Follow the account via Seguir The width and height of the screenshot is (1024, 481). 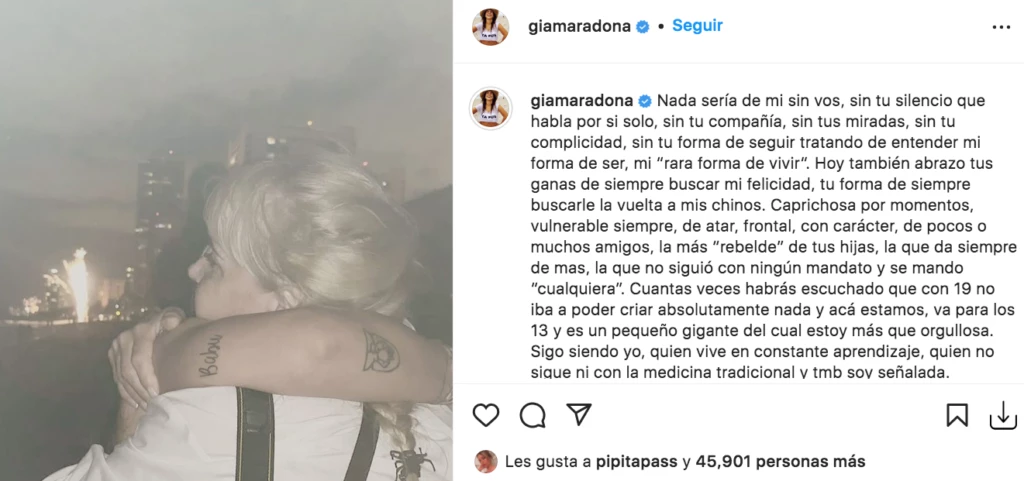click(697, 26)
